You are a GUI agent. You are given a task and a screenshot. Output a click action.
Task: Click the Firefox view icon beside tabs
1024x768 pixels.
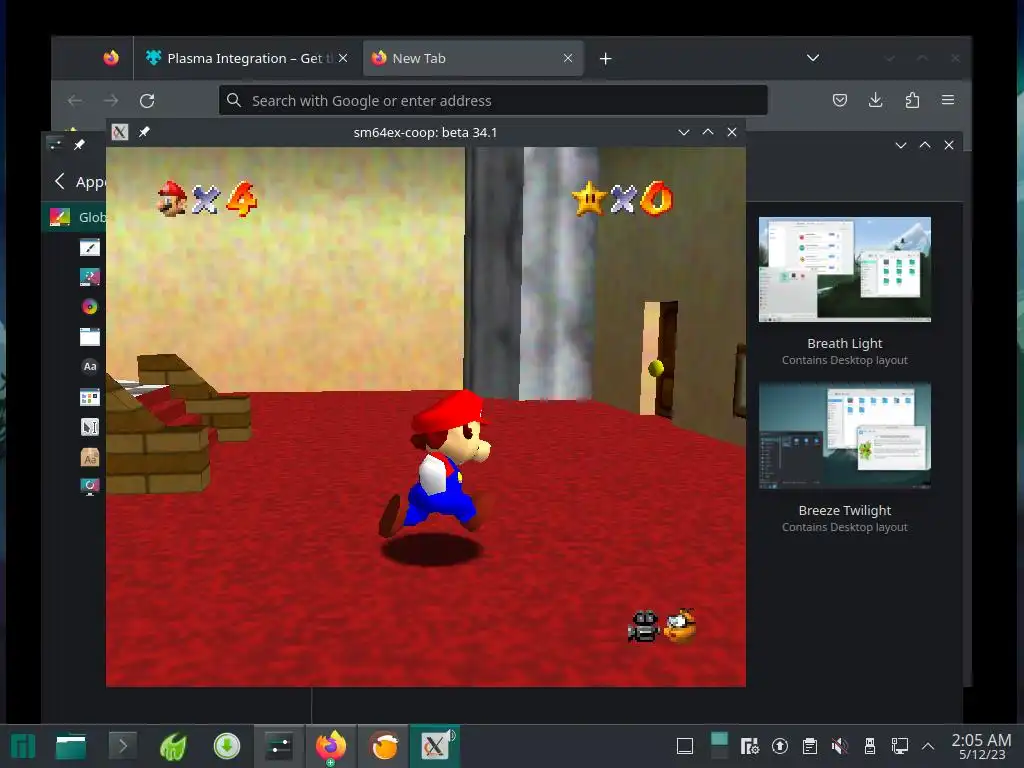click(x=111, y=57)
